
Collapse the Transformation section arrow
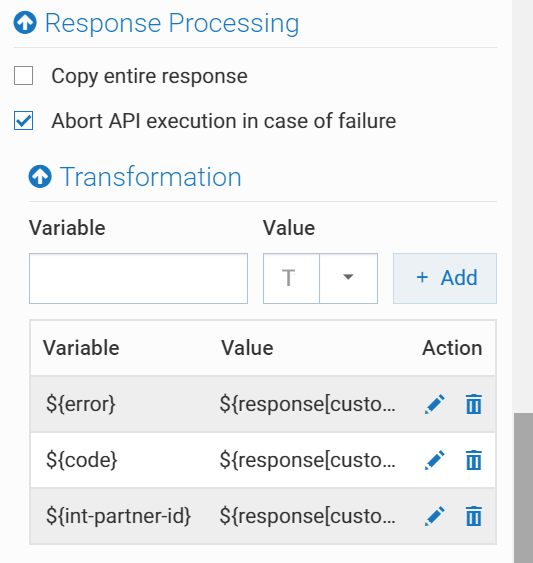click(x=40, y=176)
